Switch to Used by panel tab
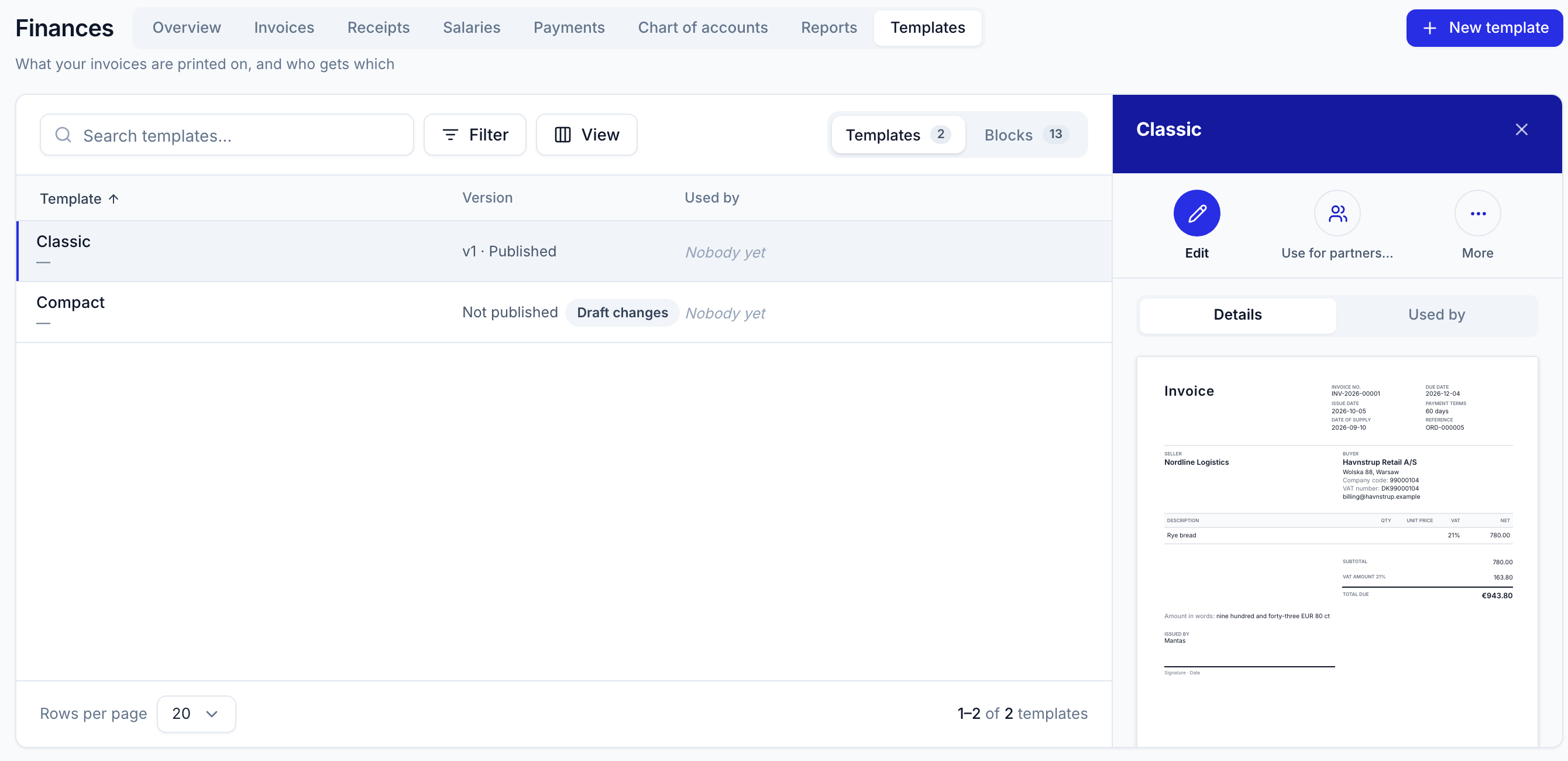Screen dimensions: 1568x761 (1436, 315)
